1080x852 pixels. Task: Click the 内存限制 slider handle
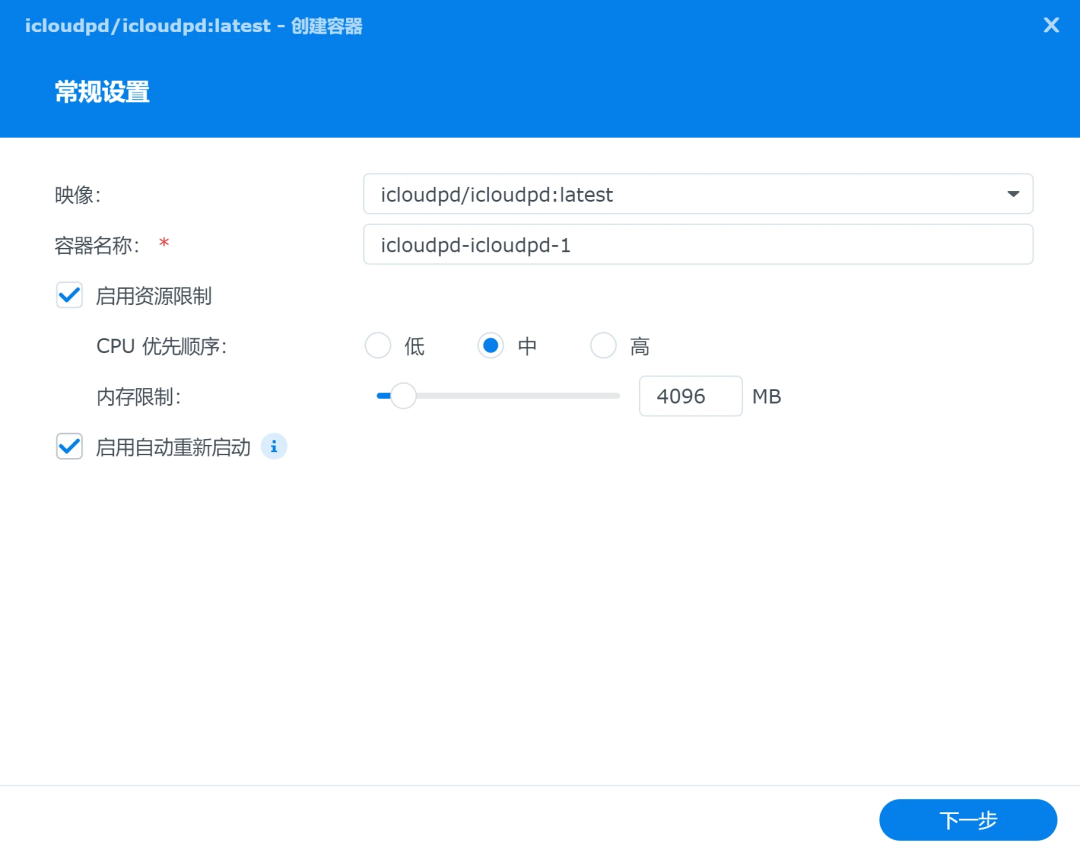point(403,396)
